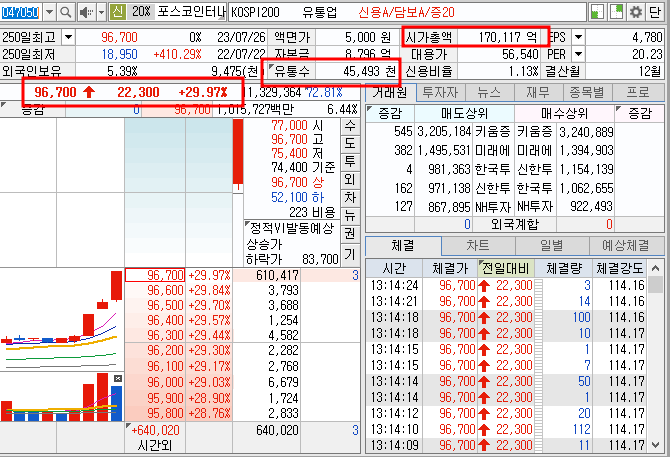670x457 pixels.
Task: Switch to the 종목별 tab
Action: pyautogui.click(x=588, y=92)
